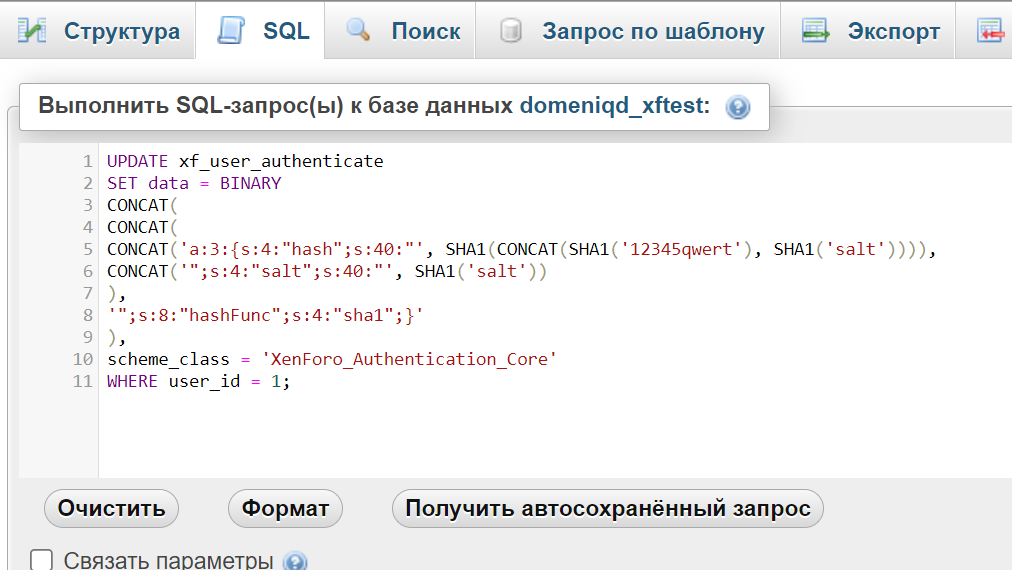The image size is (1012, 570).
Task: Click the "salt";s:40 CONCAT line
Action: (x=327, y=271)
